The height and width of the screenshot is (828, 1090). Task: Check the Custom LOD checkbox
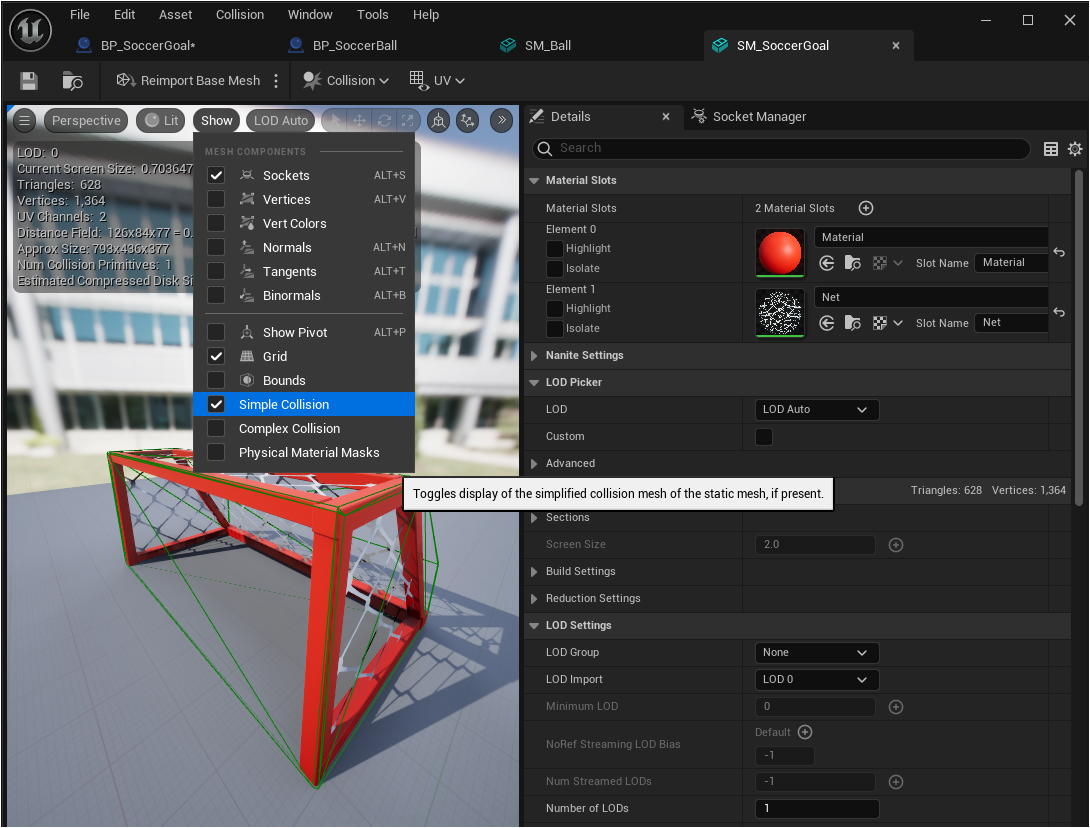click(764, 437)
